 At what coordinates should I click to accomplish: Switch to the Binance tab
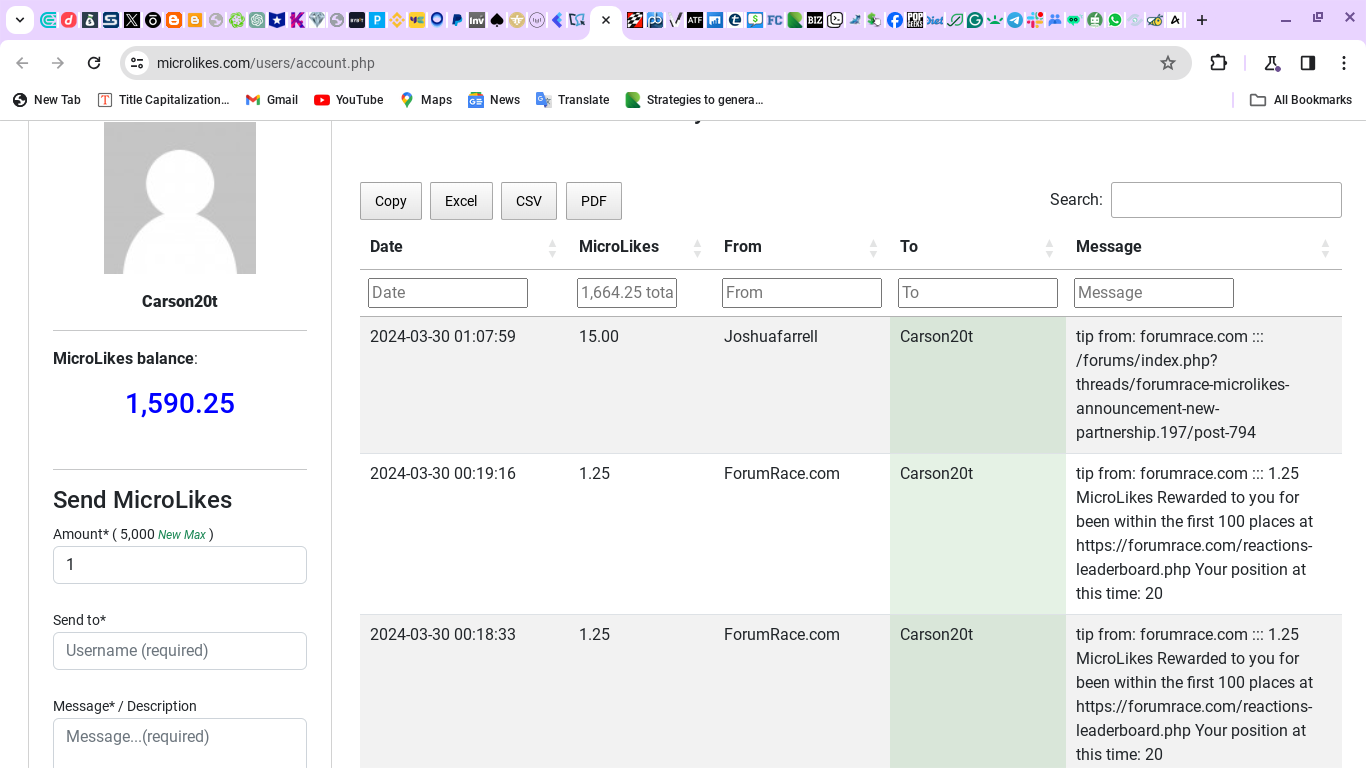tap(396, 20)
